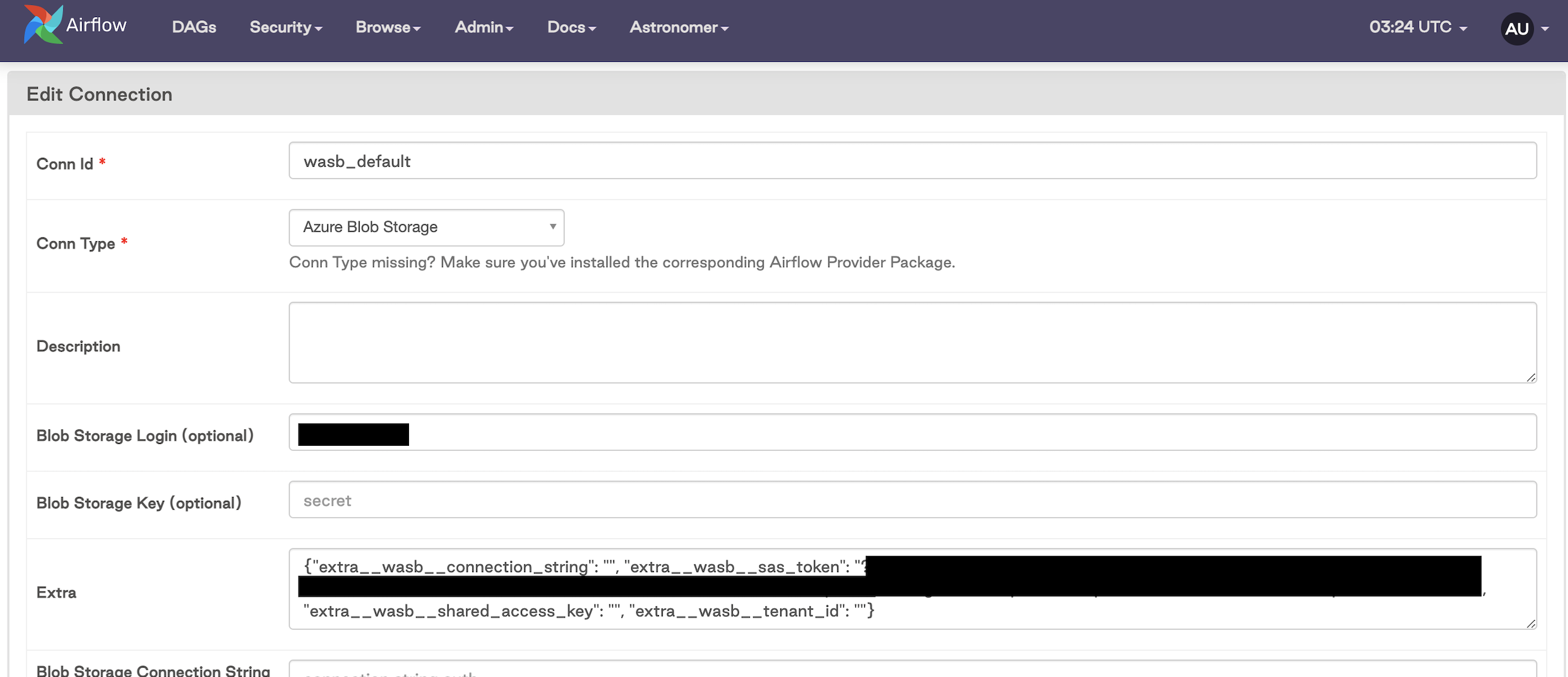Expand the Admin menu
1568x677 pixels.
(484, 27)
